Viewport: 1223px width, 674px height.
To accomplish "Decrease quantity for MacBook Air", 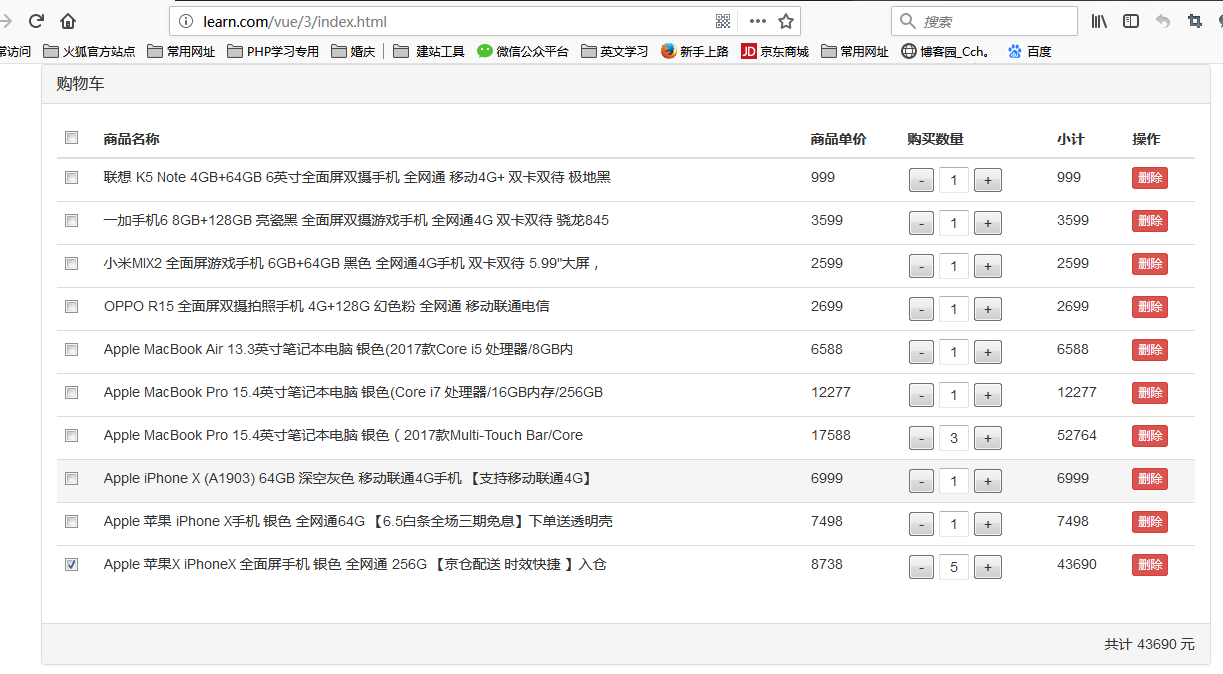I will point(921,352).
